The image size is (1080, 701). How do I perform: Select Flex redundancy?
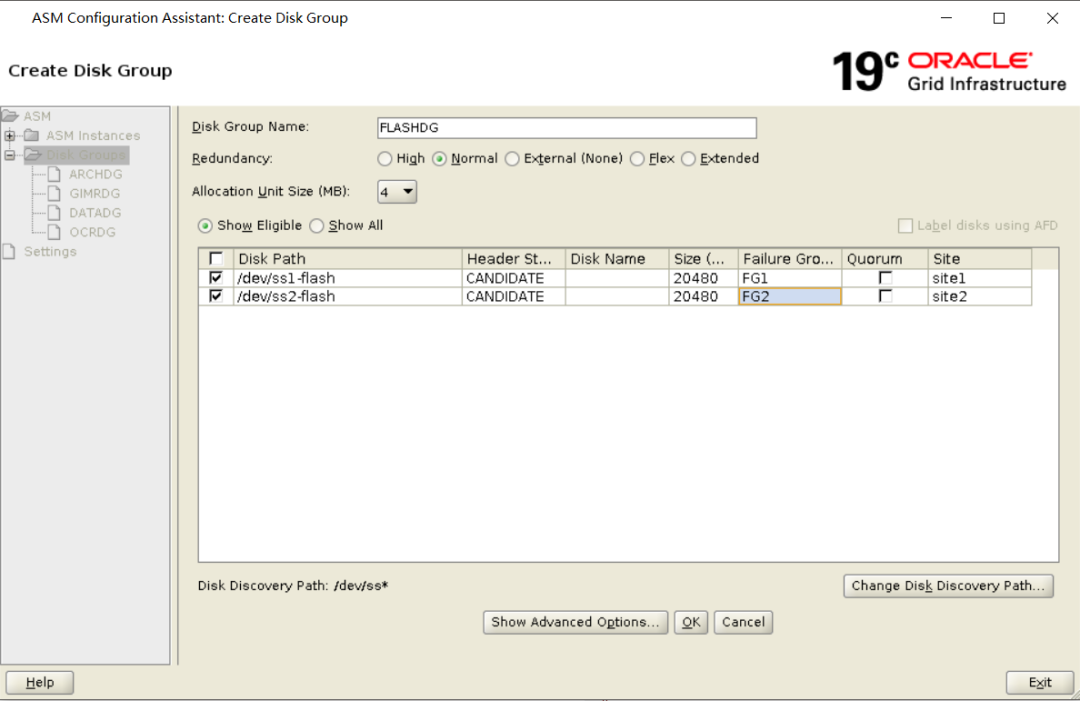pos(637,159)
